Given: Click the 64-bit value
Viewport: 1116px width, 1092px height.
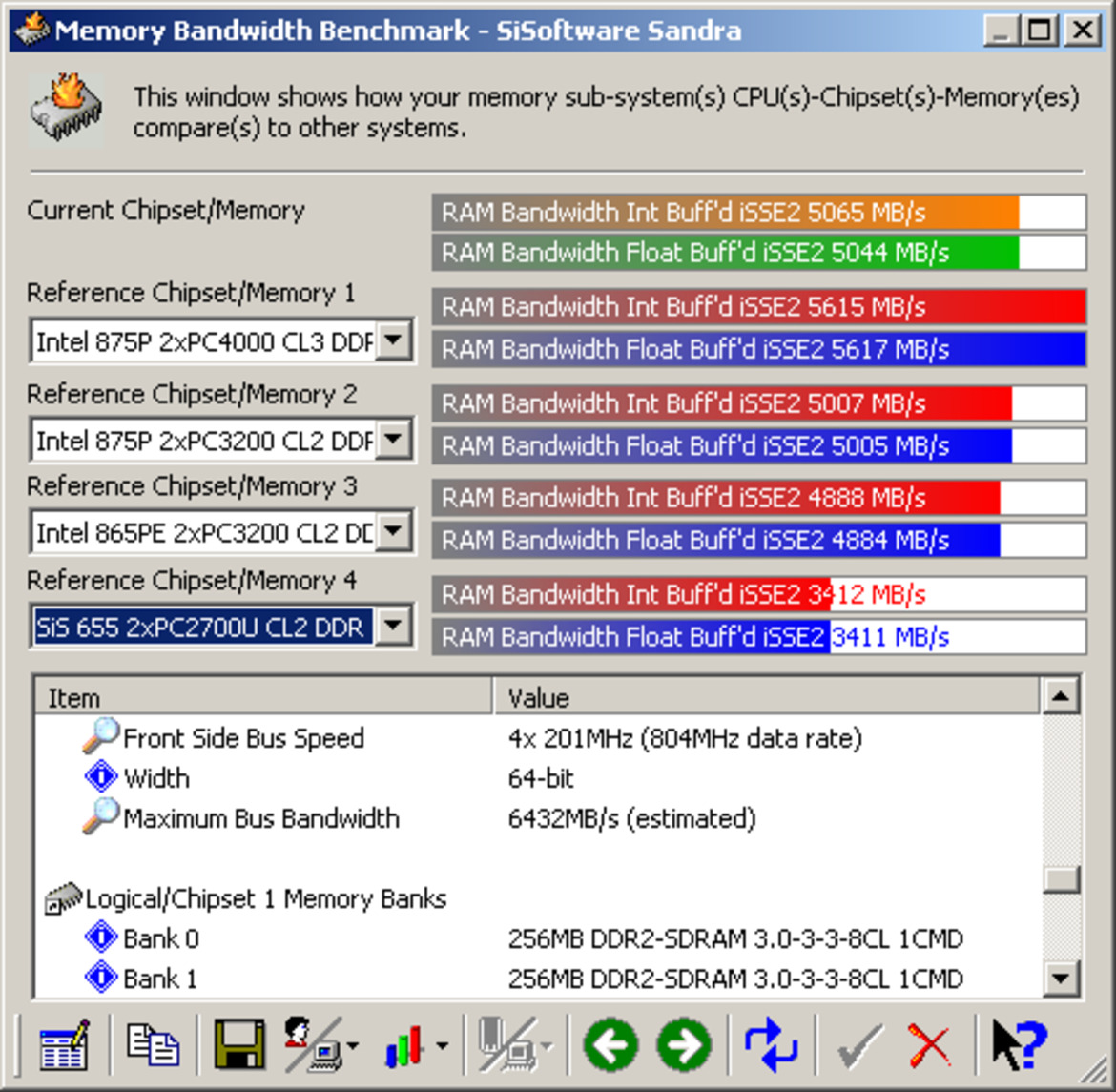Looking at the screenshot, I should [x=541, y=778].
